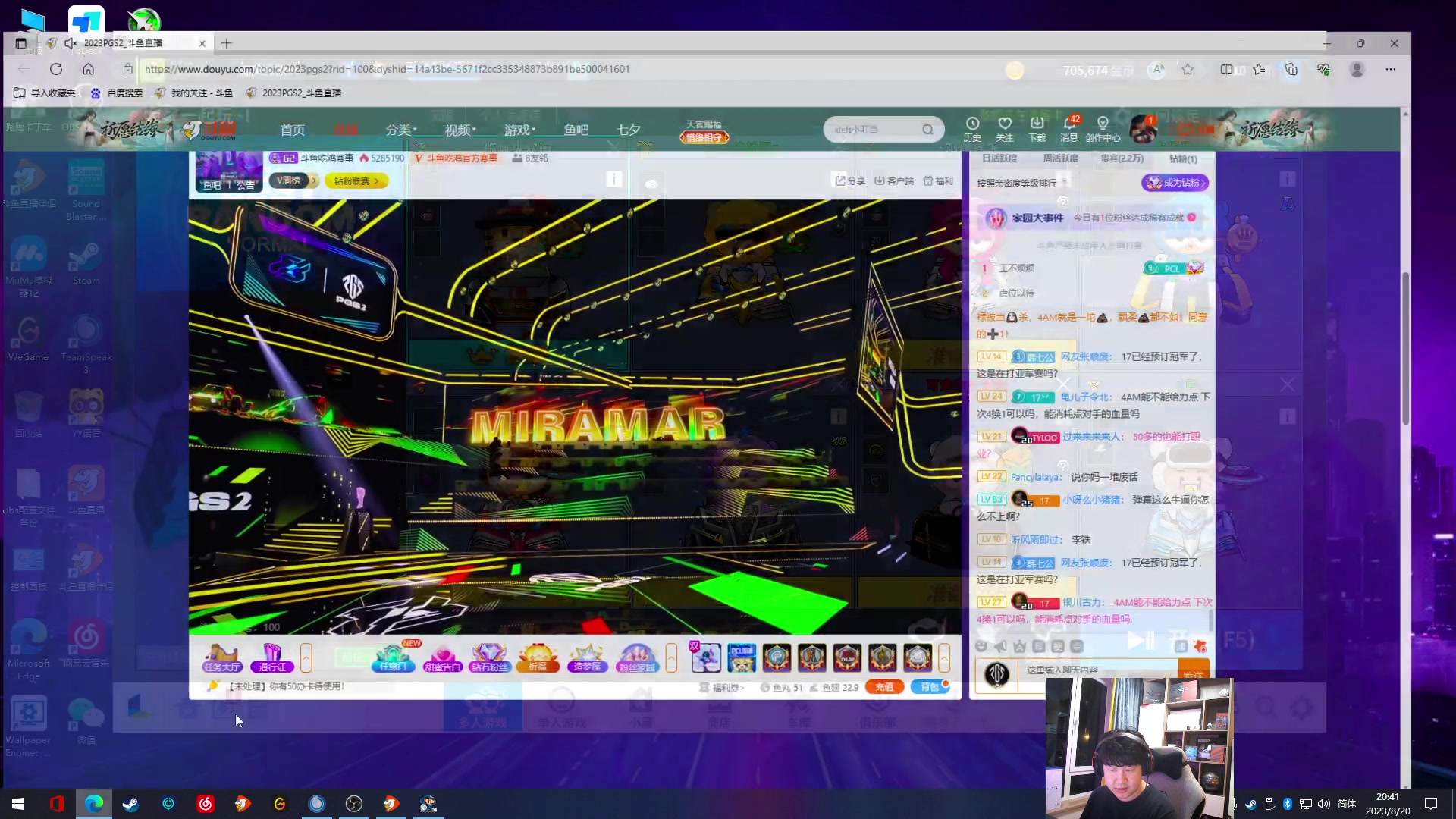Toggle the 彩 colored text button

(1039, 646)
